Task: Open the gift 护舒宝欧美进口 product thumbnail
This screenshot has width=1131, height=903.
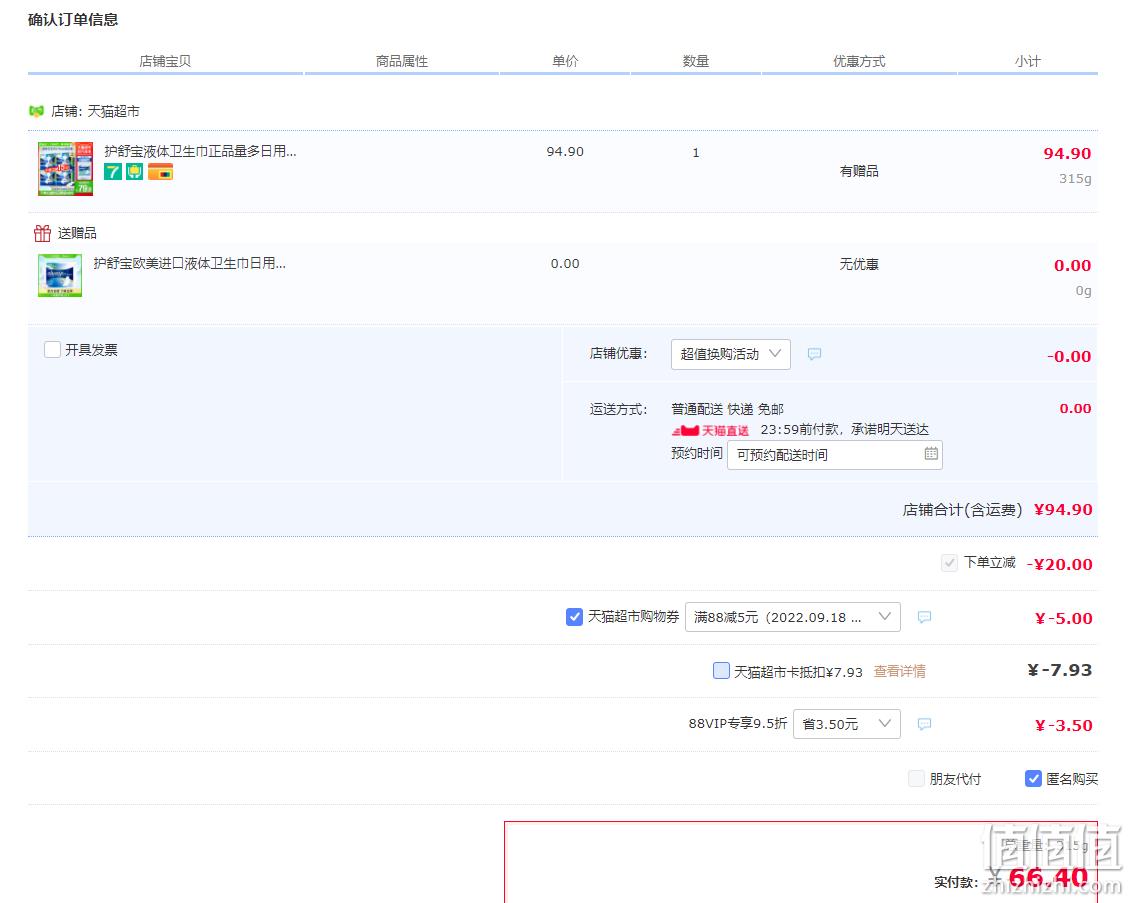Action: pyautogui.click(x=60, y=275)
